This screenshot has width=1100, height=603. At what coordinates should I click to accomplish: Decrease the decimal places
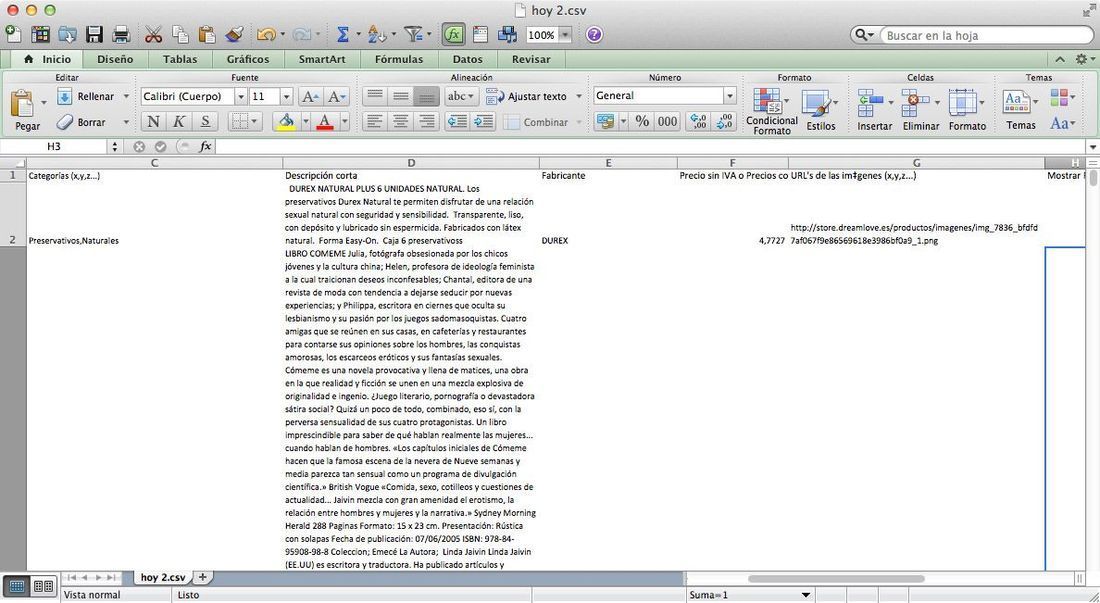coord(725,122)
